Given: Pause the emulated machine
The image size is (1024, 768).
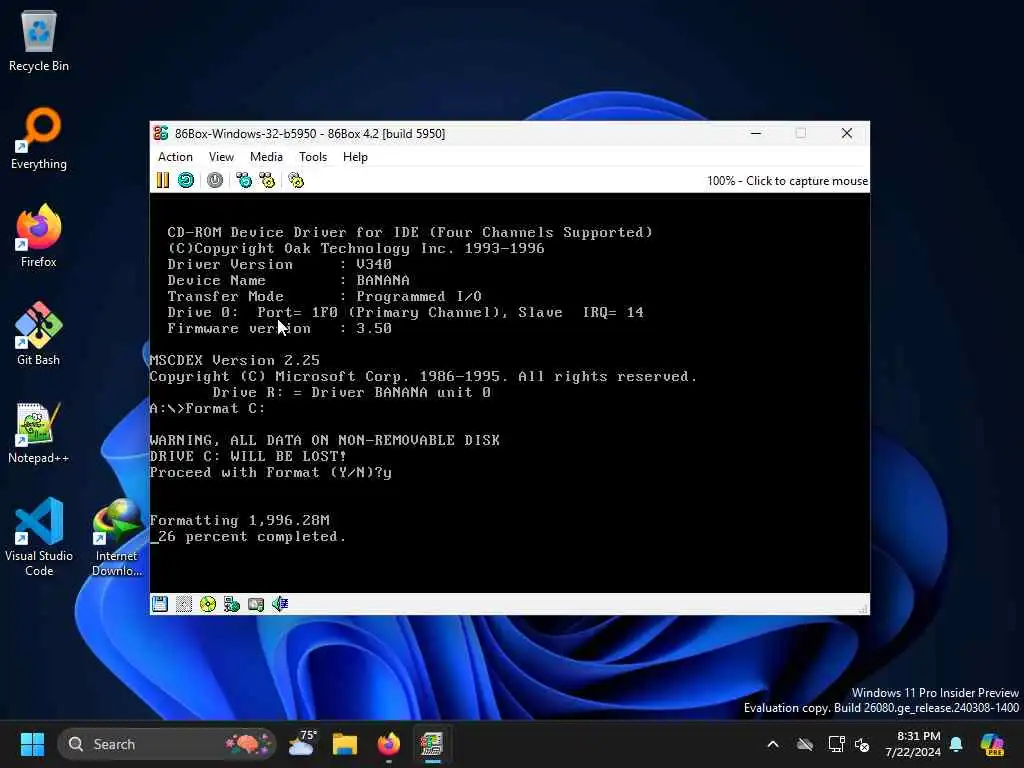Looking at the screenshot, I should pyautogui.click(x=163, y=180).
